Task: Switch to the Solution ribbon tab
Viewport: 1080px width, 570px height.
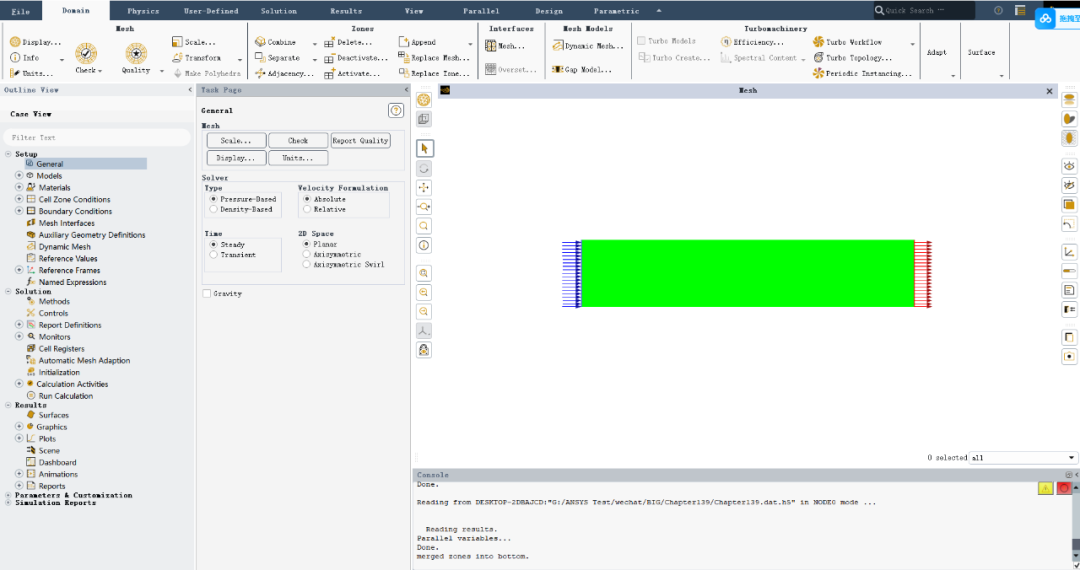Action: point(278,11)
